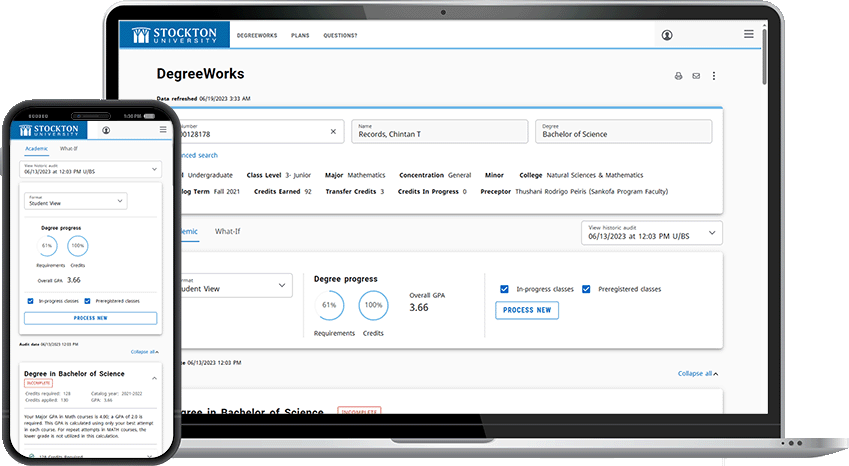
Task: Click Degree in Bachelor of Science heading on phone
Action: (x=74, y=374)
